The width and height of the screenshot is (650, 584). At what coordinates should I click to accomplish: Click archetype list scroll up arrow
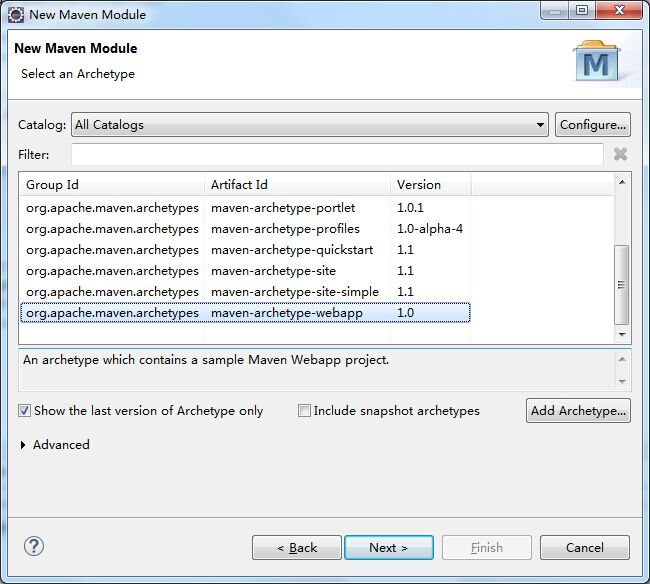tap(622, 182)
